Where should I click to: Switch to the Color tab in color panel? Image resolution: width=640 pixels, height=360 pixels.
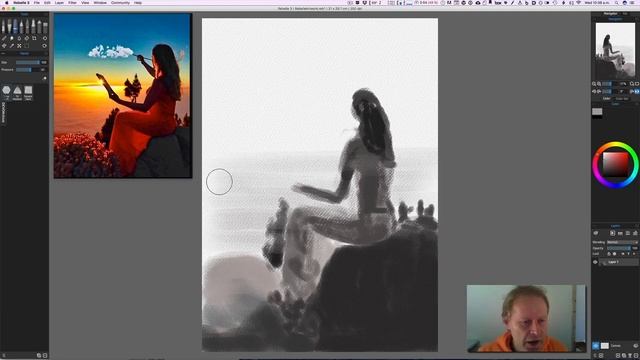coord(607,98)
